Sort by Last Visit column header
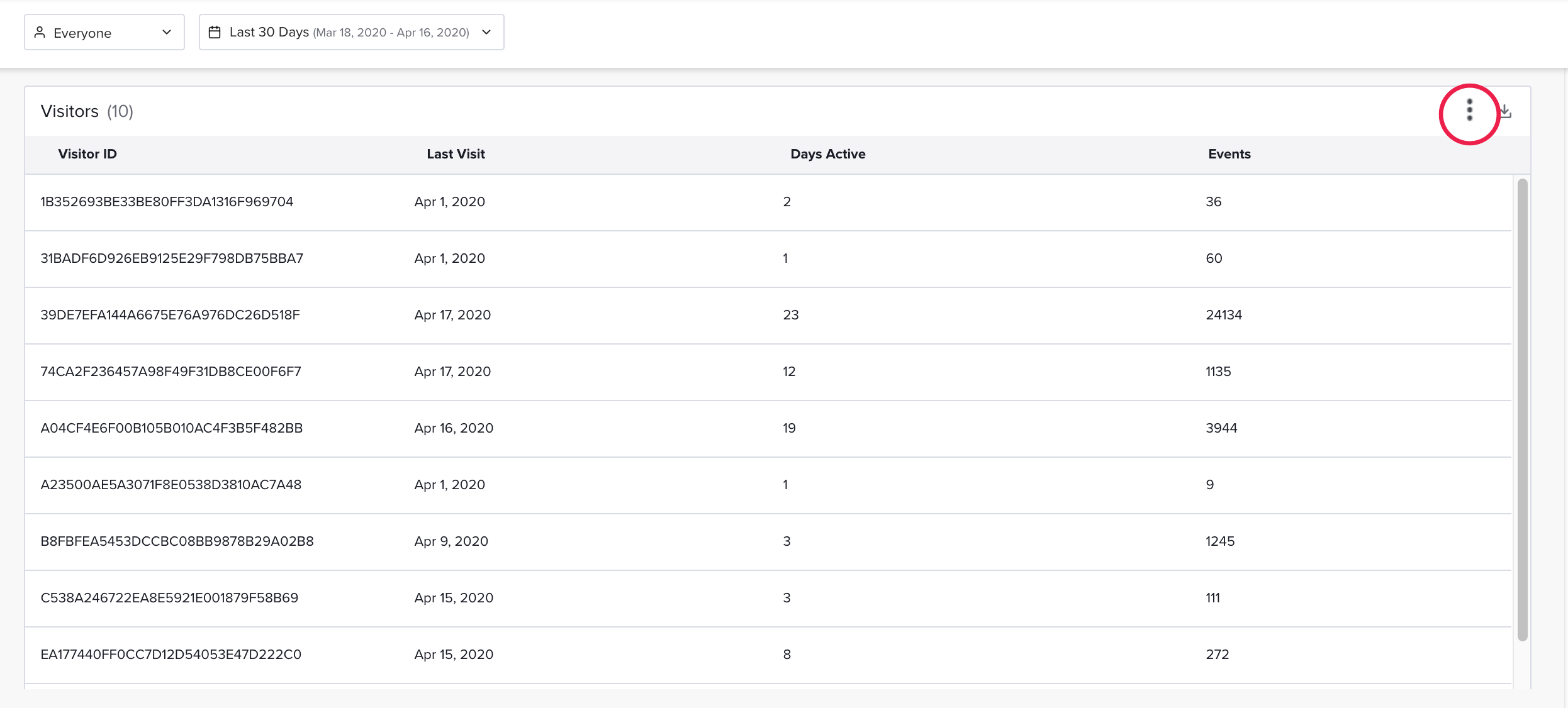 [x=456, y=154]
